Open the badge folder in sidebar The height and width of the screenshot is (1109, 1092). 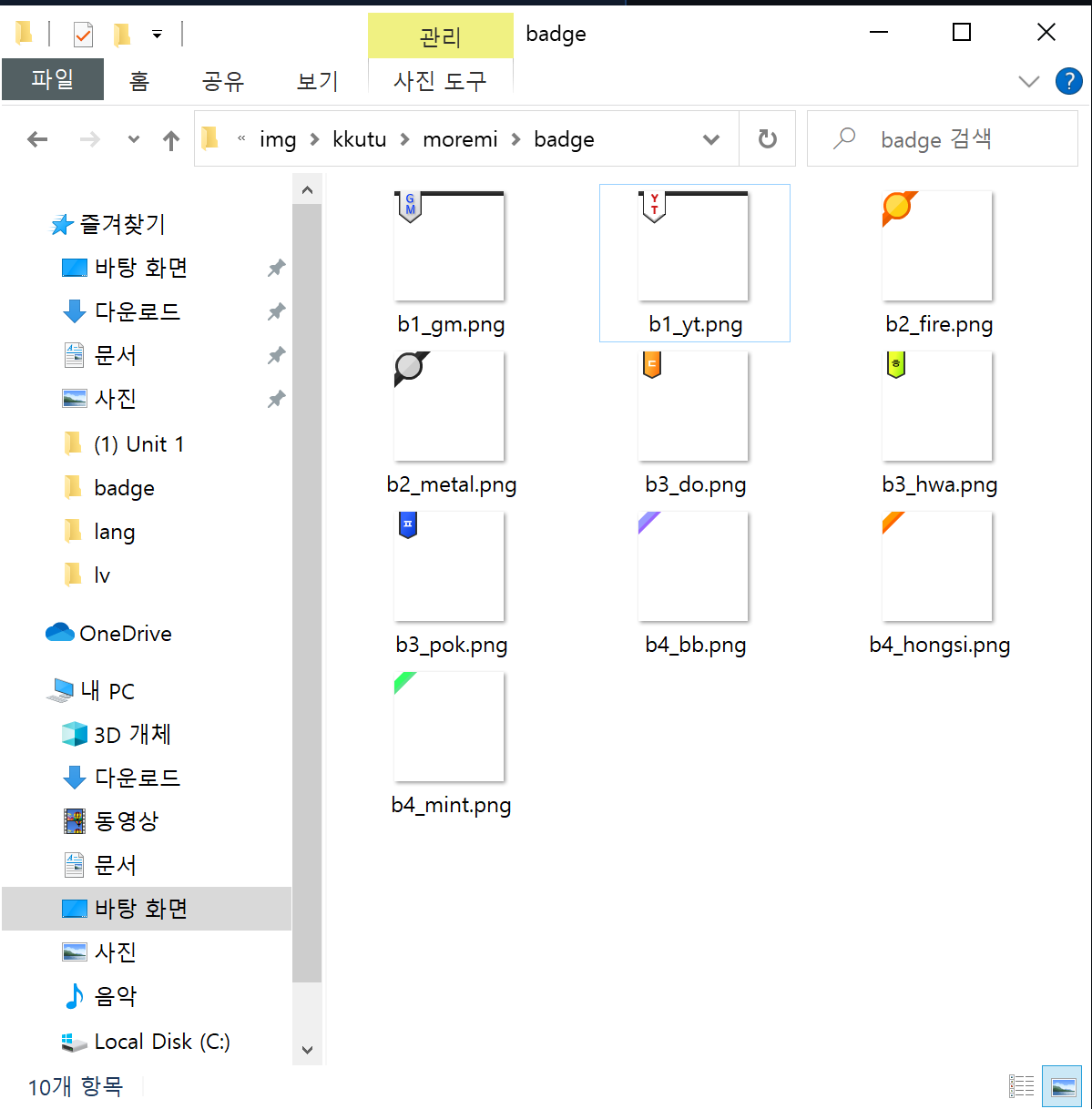pyautogui.click(x=110, y=488)
